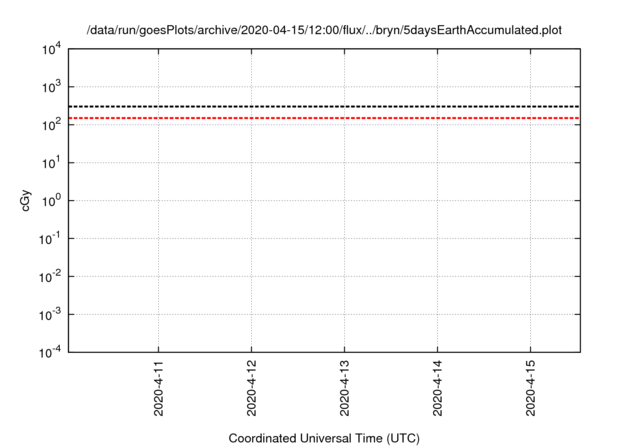Screen dimensions: 640x448
Task: Select the 2020-4-15 date label
Action: coord(531,388)
